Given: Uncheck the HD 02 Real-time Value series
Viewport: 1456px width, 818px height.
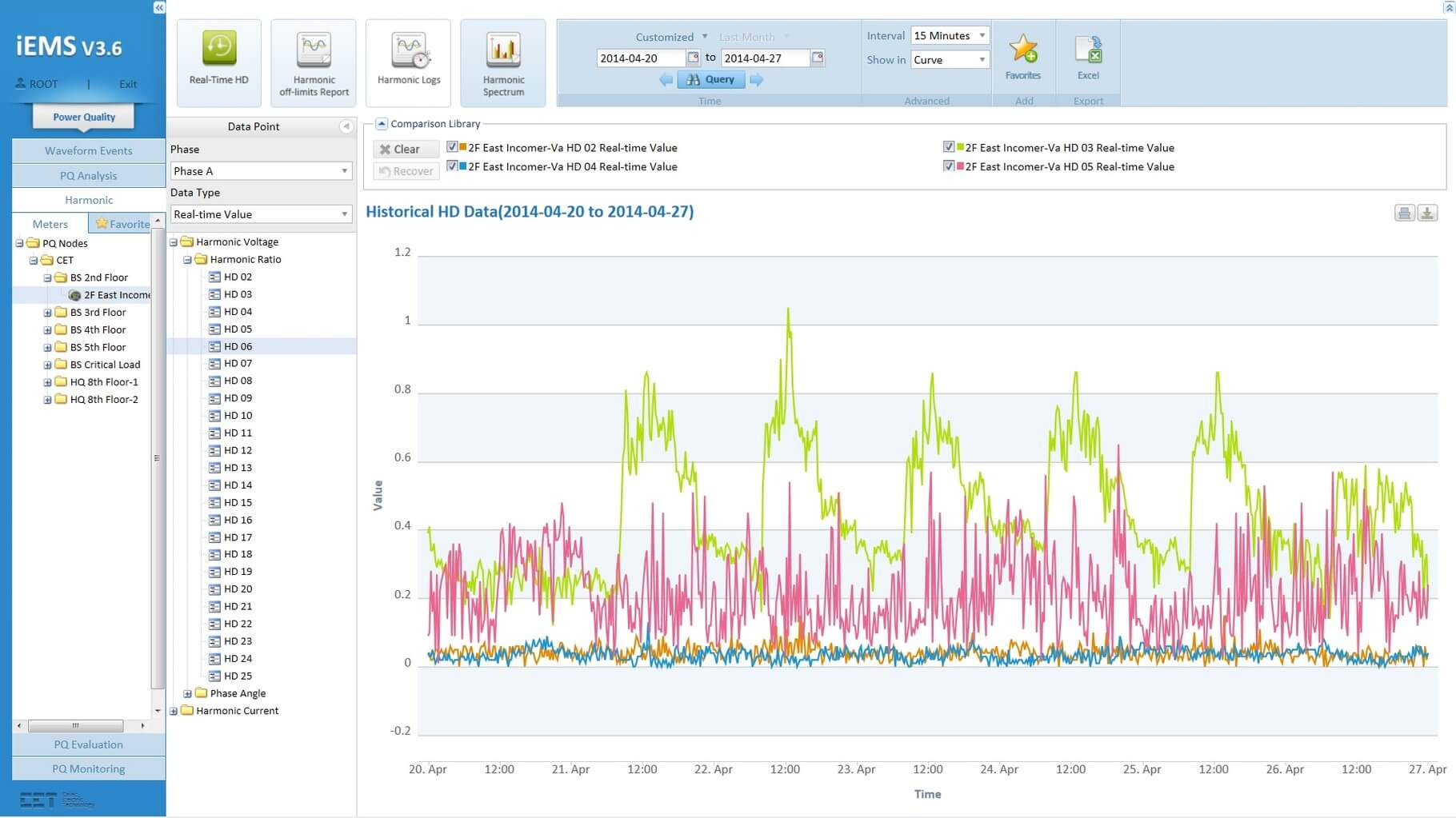Looking at the screenshot, I should coord(452,147).
